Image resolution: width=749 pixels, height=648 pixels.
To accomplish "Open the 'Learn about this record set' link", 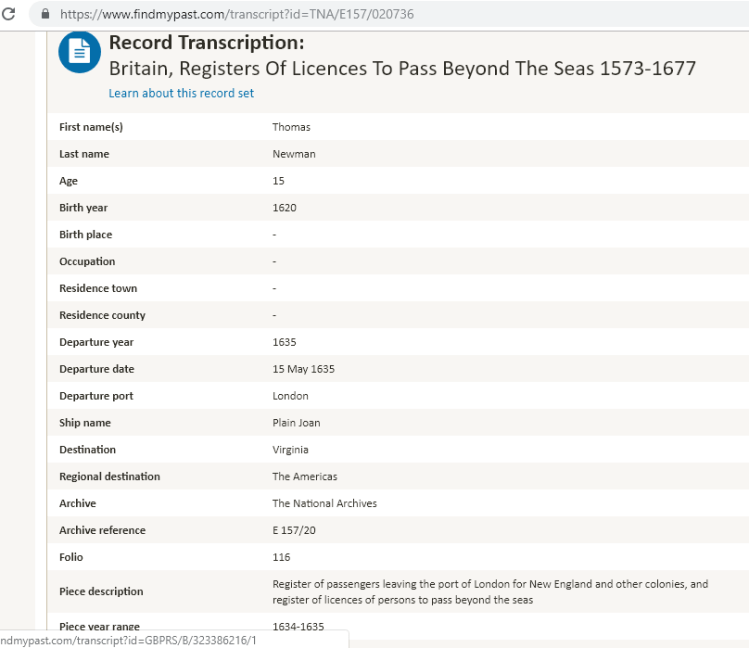I will (x=181, y=93).
